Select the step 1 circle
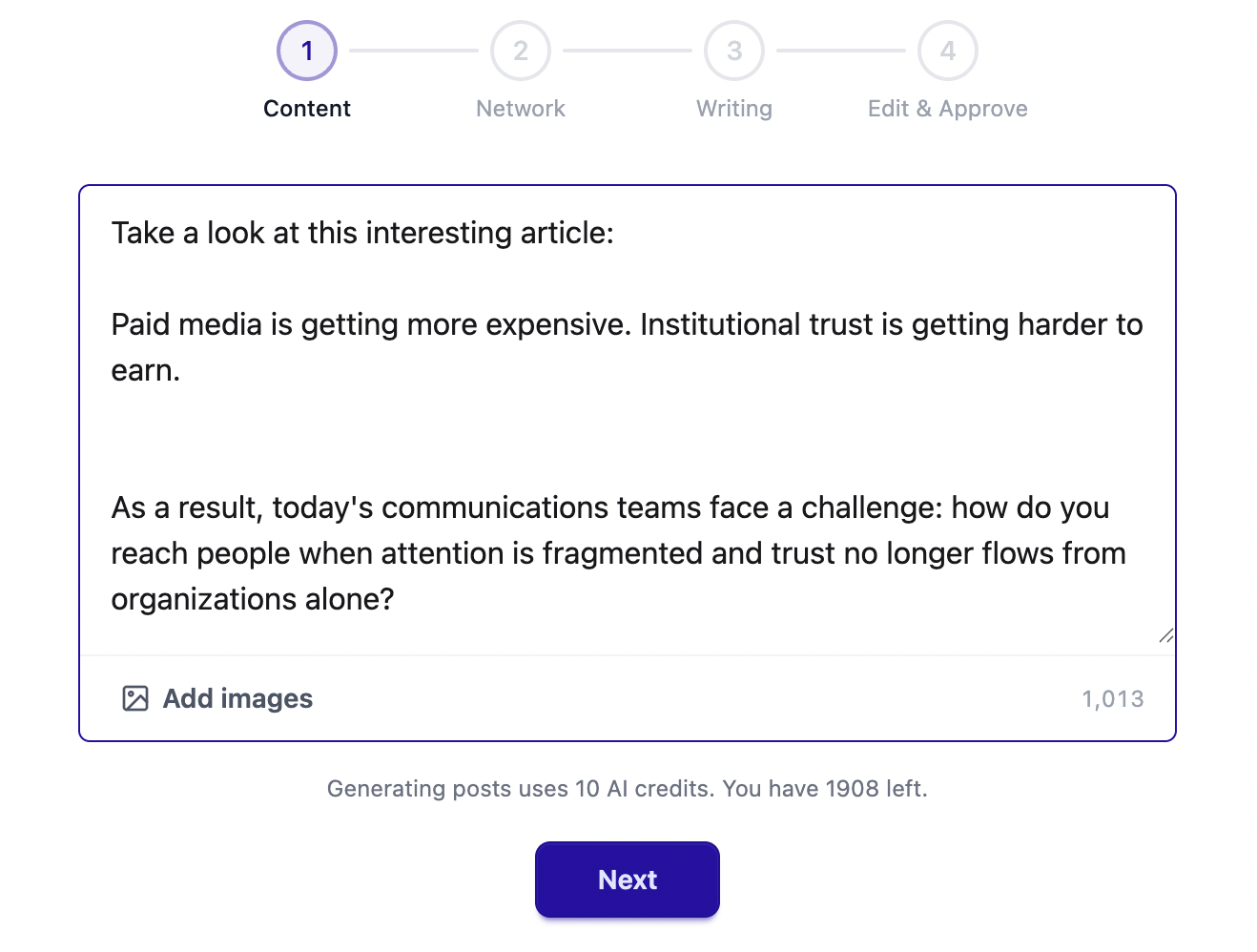The height and width of the screenshot is (952, 1257). [x=307, y=51]
